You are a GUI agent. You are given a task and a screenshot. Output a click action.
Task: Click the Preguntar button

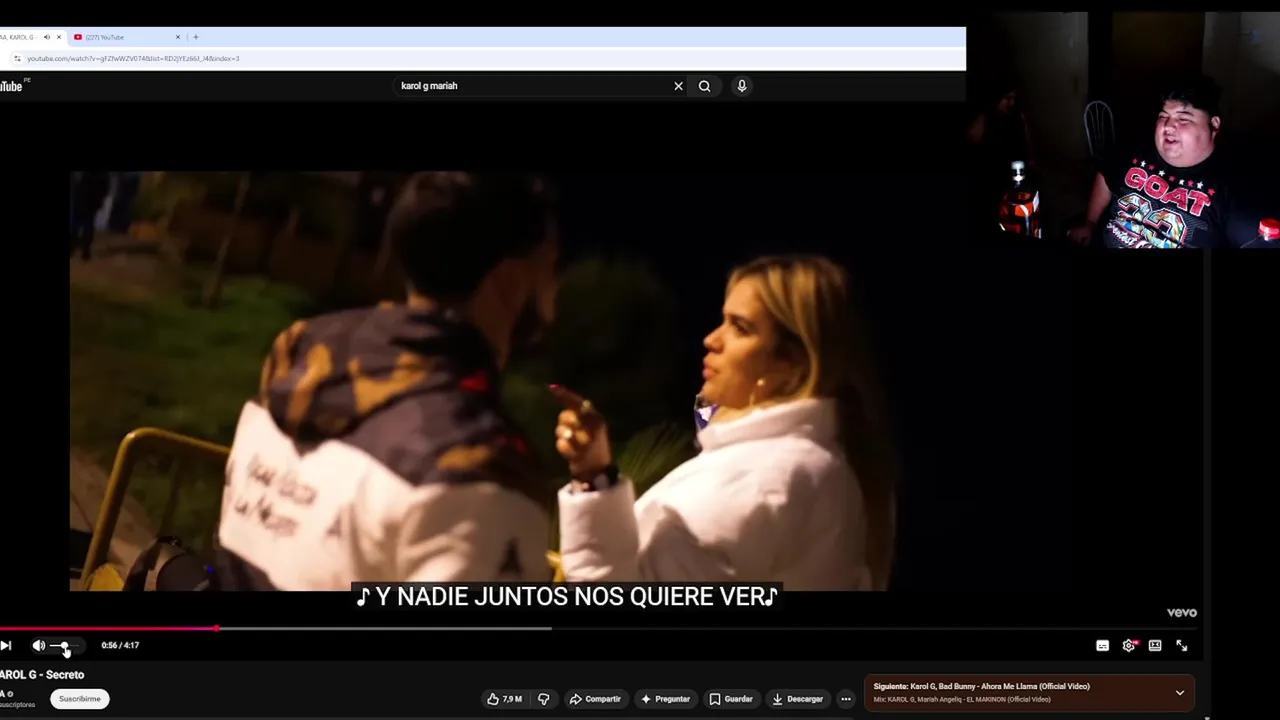[665, 699]
